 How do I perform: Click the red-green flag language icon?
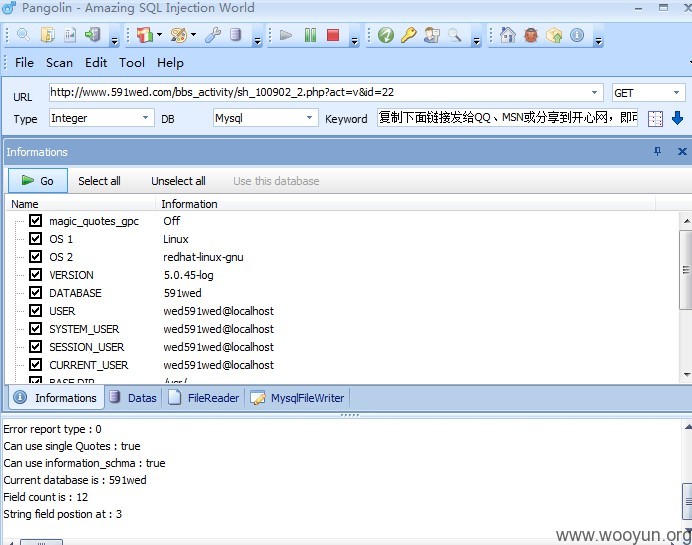click(144, 35)
